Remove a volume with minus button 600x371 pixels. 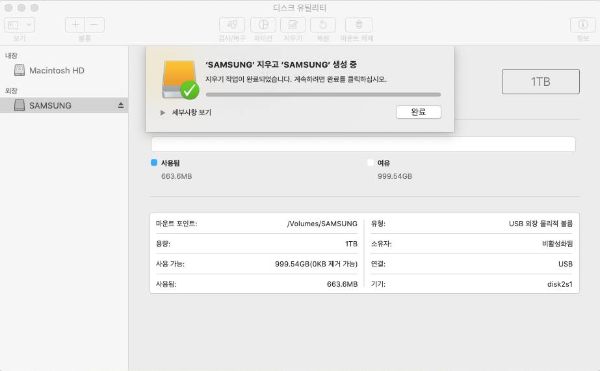point(94,25)
